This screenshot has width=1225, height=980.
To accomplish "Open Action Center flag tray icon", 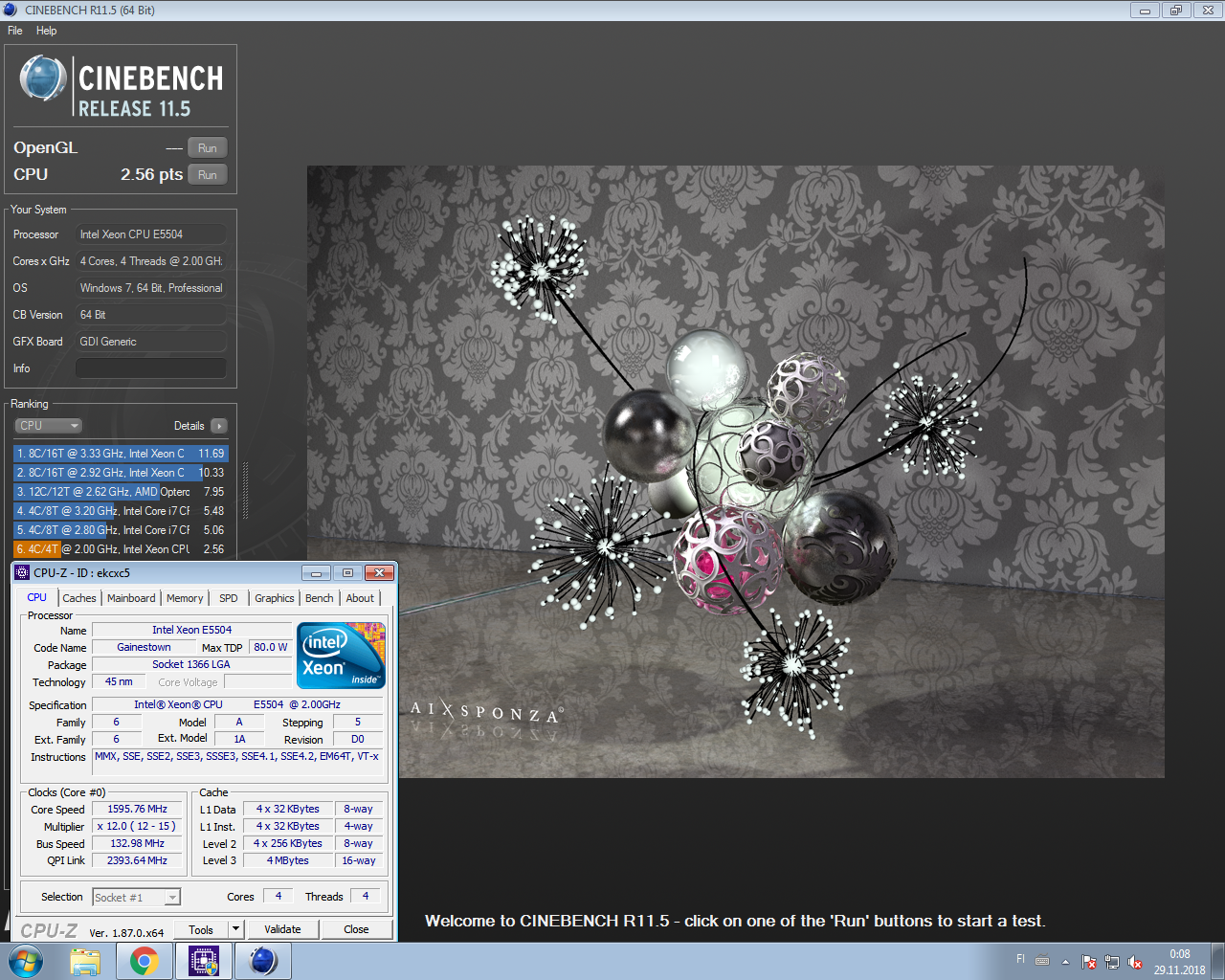I will 1089,962.
